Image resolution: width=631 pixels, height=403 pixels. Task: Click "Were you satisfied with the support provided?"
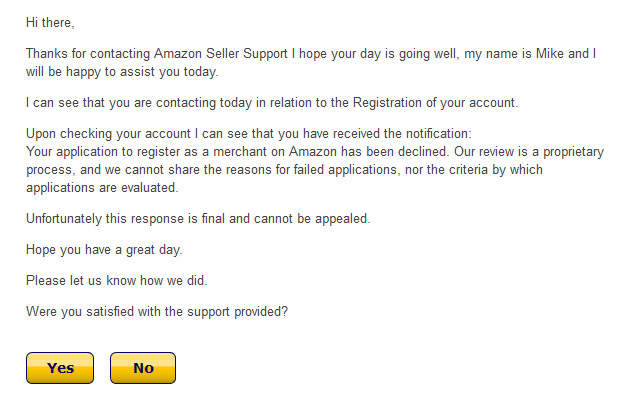(x=157, y=311)
